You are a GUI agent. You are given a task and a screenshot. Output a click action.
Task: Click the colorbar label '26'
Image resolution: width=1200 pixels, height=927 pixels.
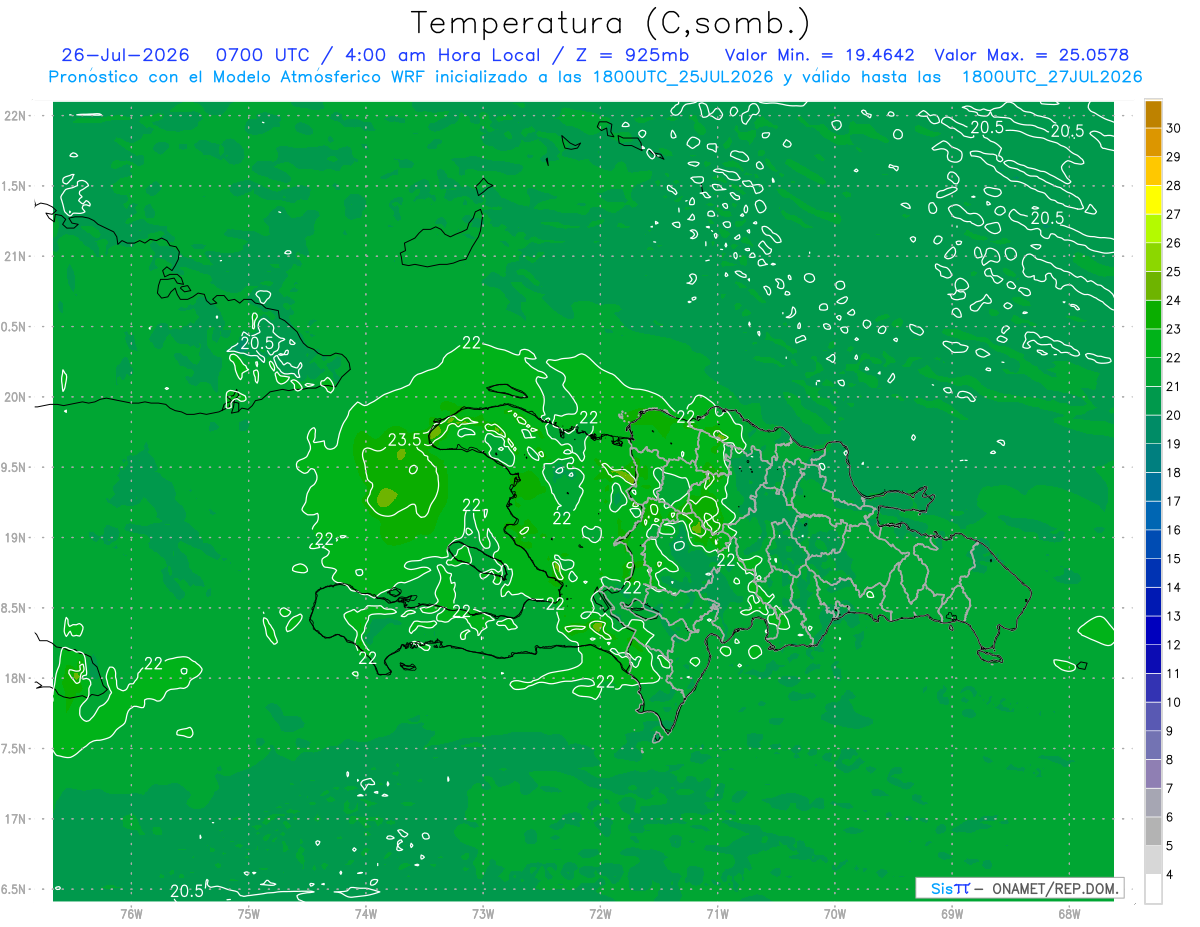[1174, 243]
